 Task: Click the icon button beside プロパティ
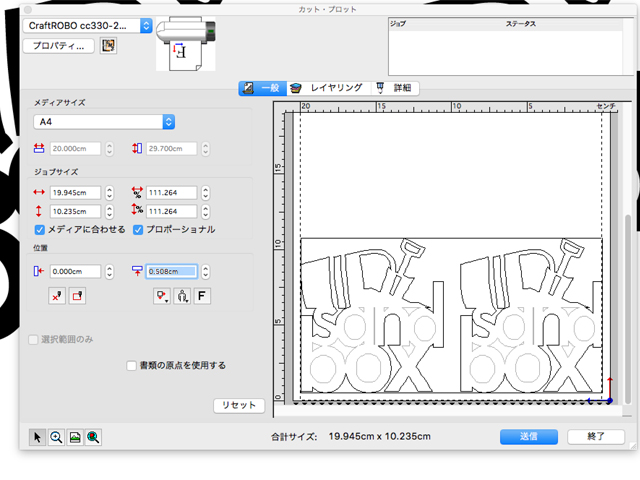(x=109, y=45)
